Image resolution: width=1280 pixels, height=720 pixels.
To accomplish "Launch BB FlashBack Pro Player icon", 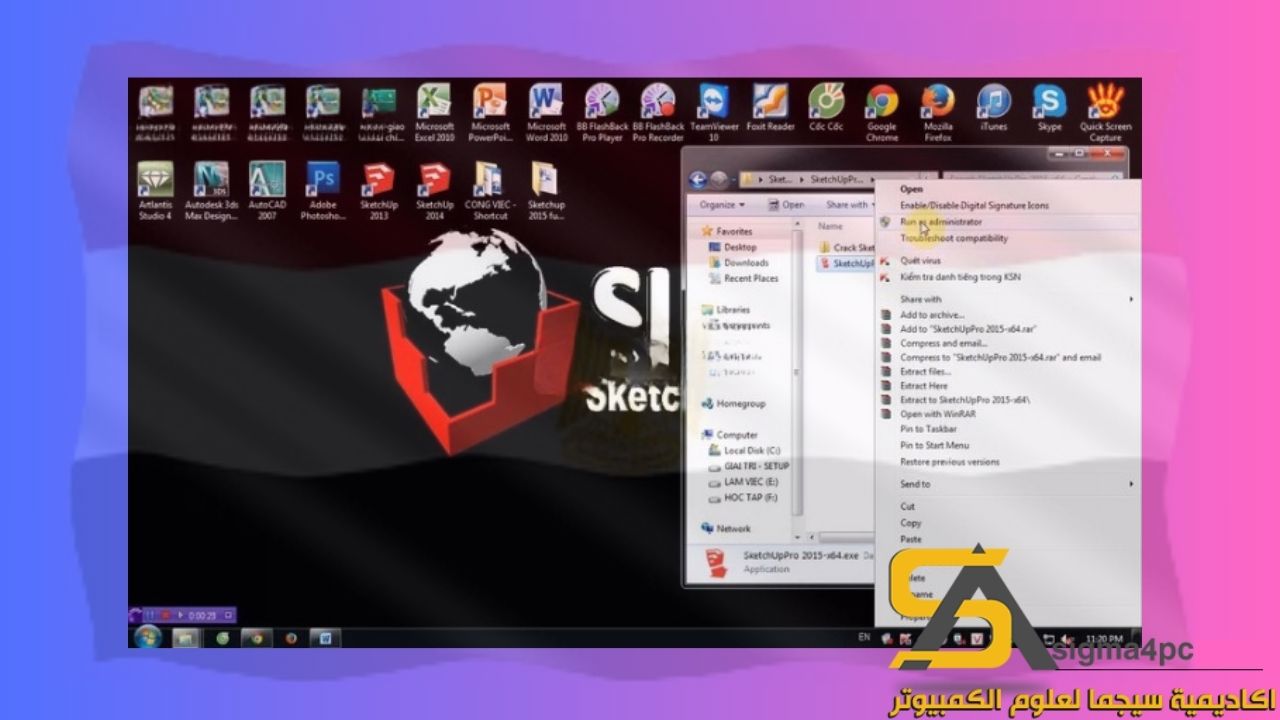I will (x=602, y=112).
